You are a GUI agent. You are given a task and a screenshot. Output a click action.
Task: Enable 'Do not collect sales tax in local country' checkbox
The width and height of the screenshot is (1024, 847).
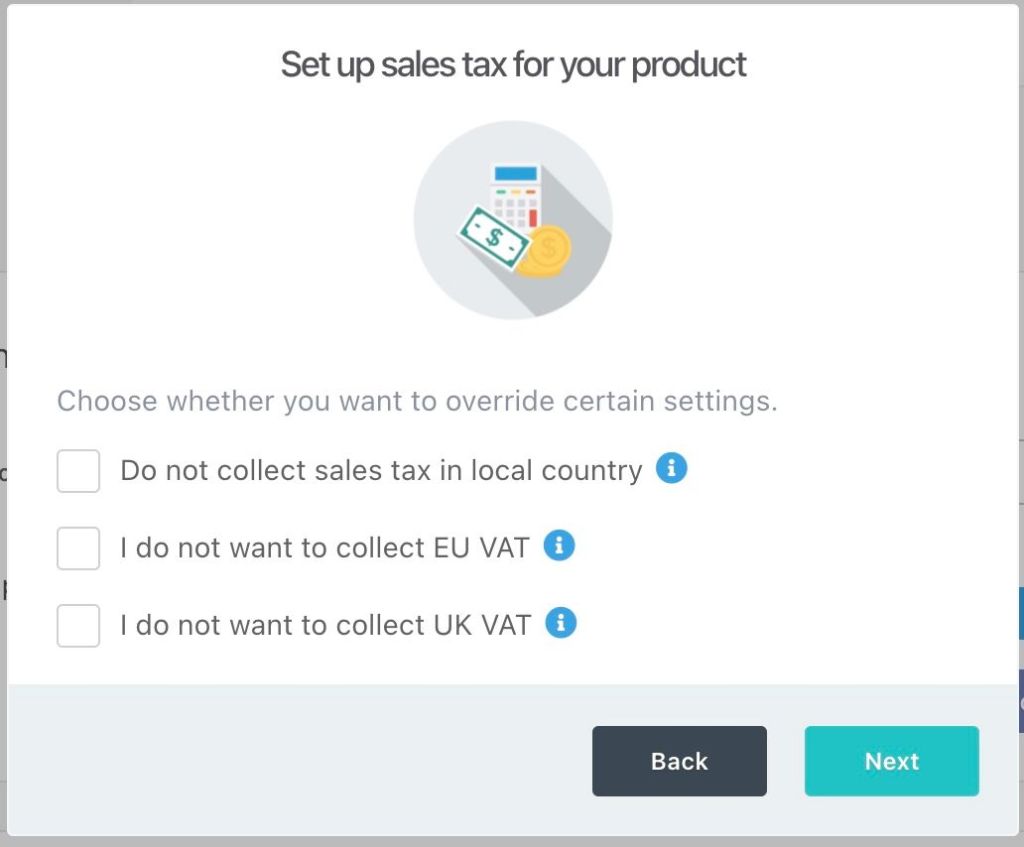point(78,470)
